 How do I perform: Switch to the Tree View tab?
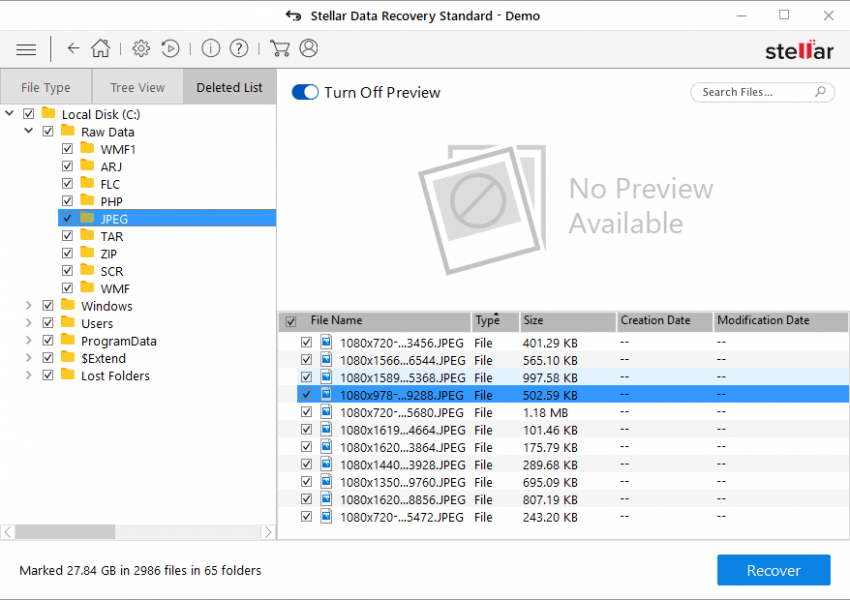pyautogui.click(x=138, y=87)
